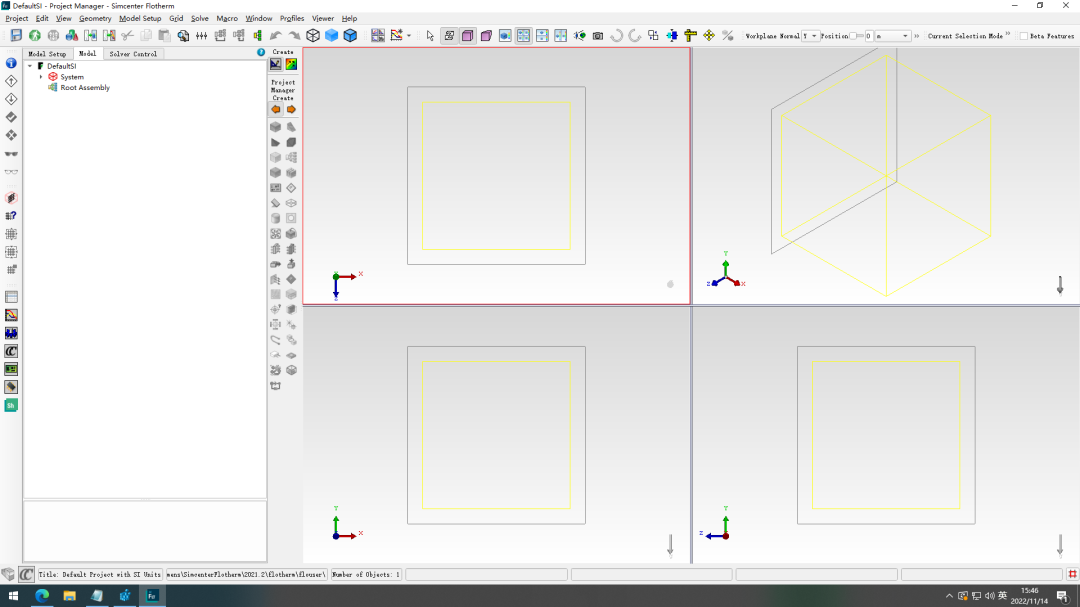Click the orange right arrow palette button
Screen dimensions: 1080x607
pyautogui.click(x=291, y=109)
